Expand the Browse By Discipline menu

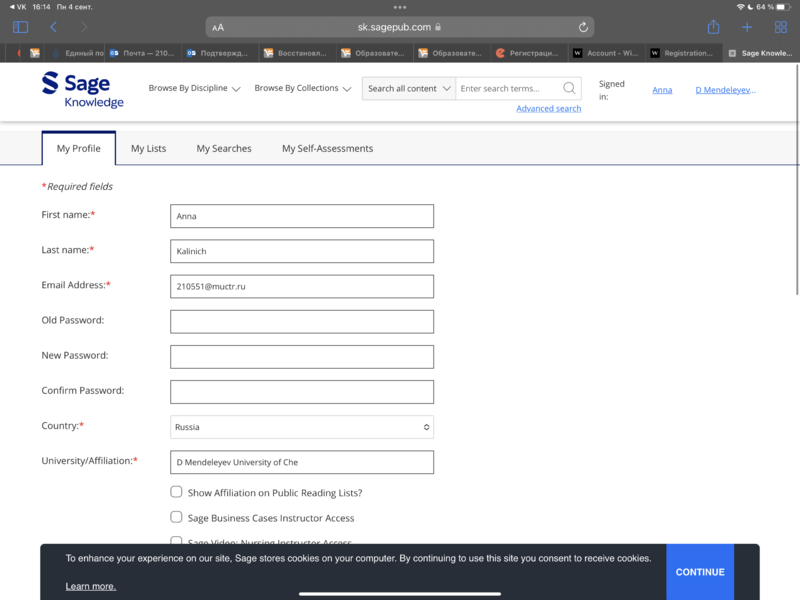coord(194,88)
